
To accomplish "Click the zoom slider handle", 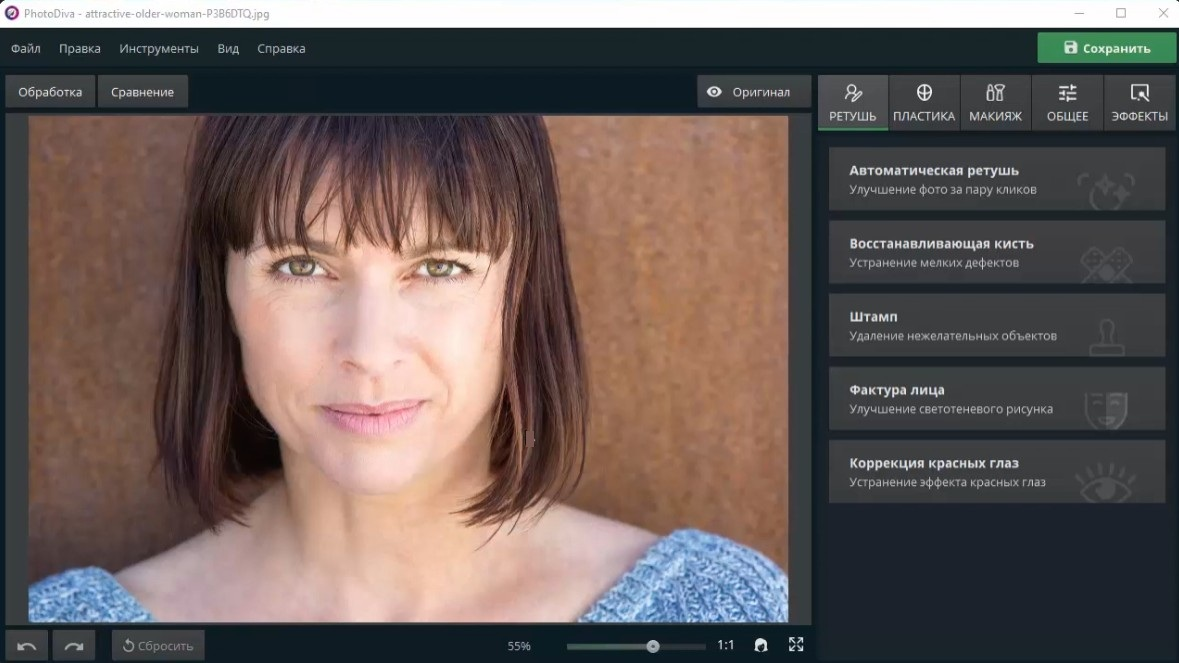I will 653,646.
